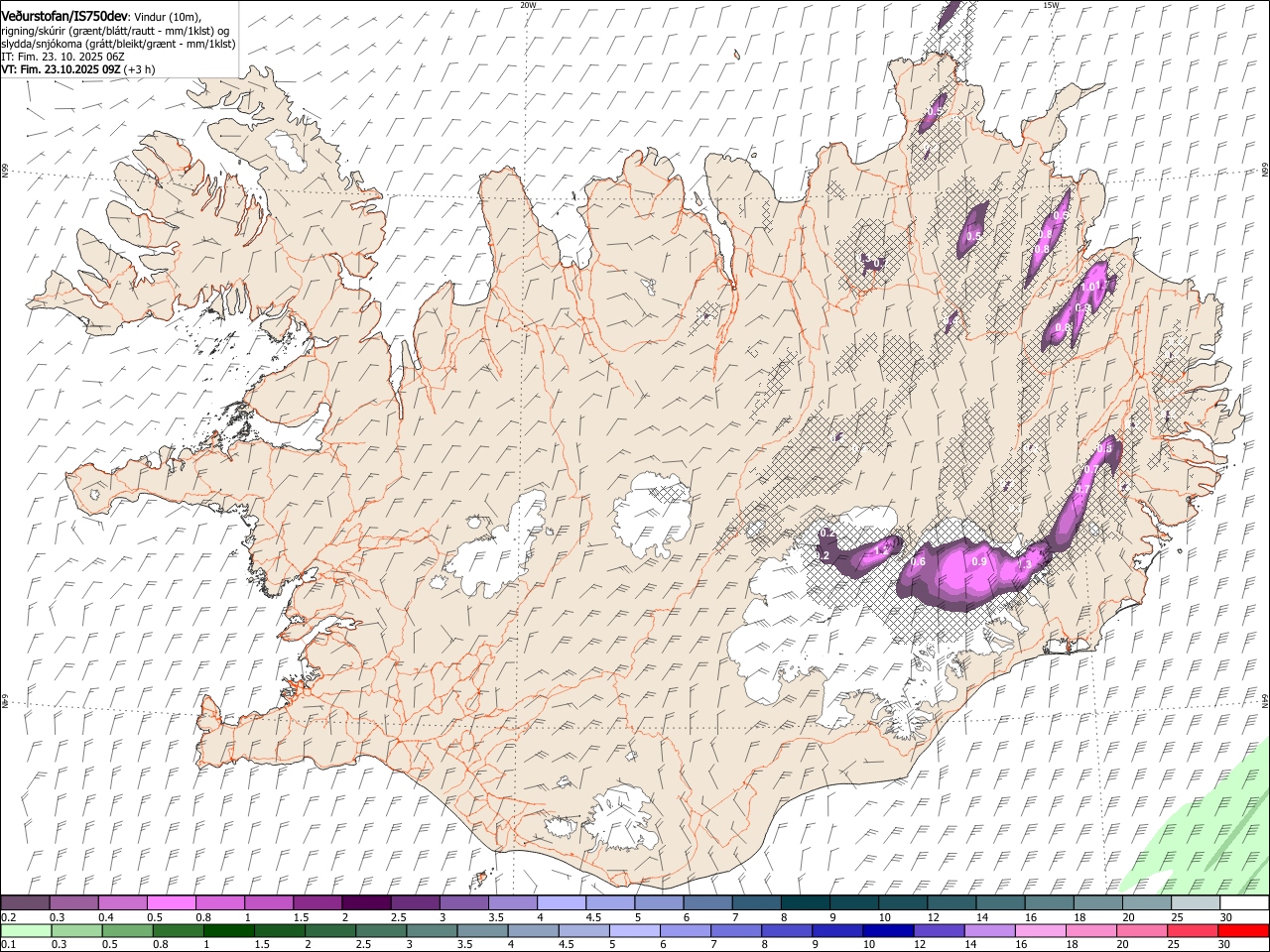
Task: Select the bottom-scale swatch between 2 and 2.5
Action: click(330, 930)
